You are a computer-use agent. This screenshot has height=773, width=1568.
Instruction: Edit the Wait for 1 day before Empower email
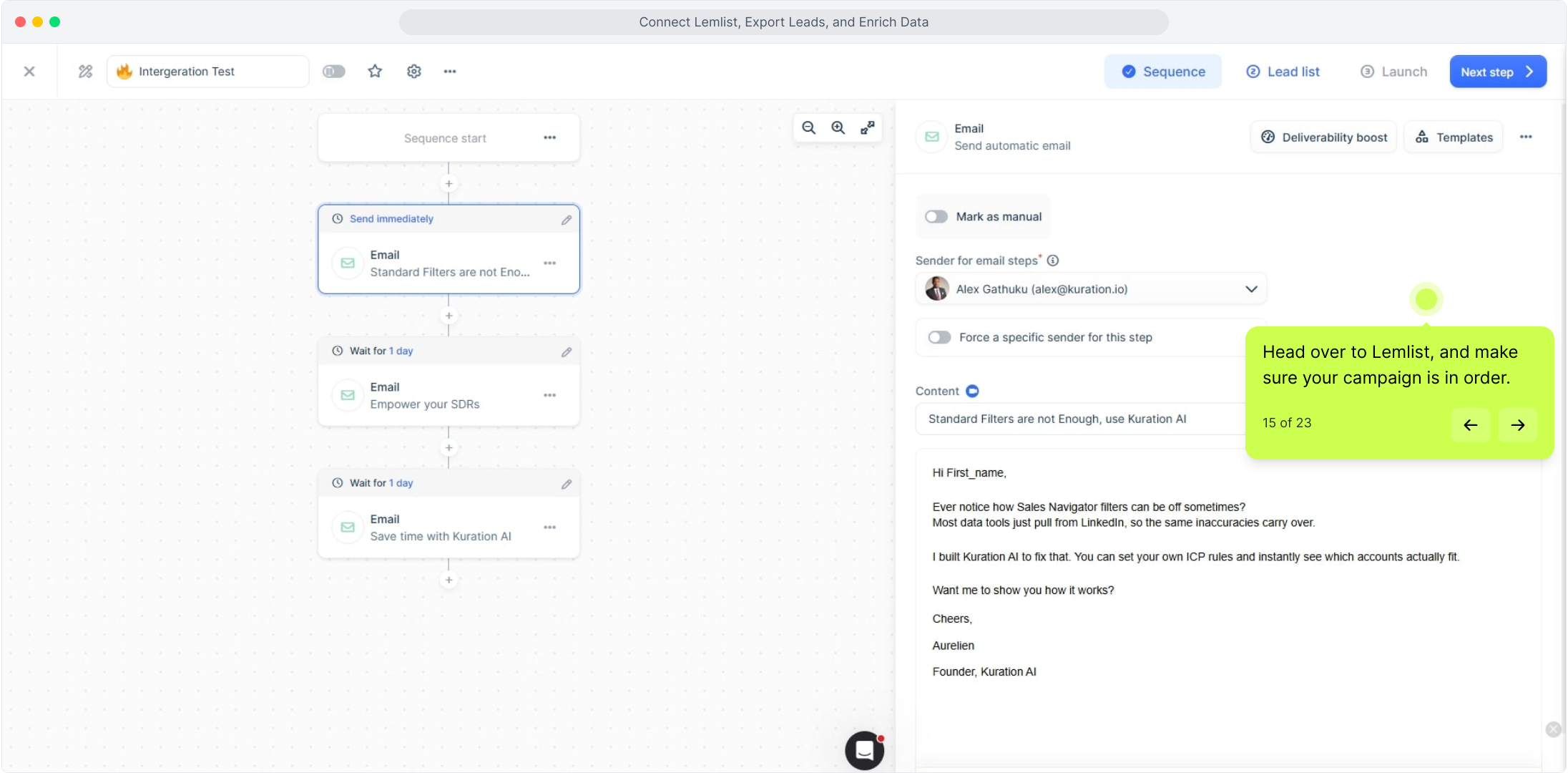point(567,351)
